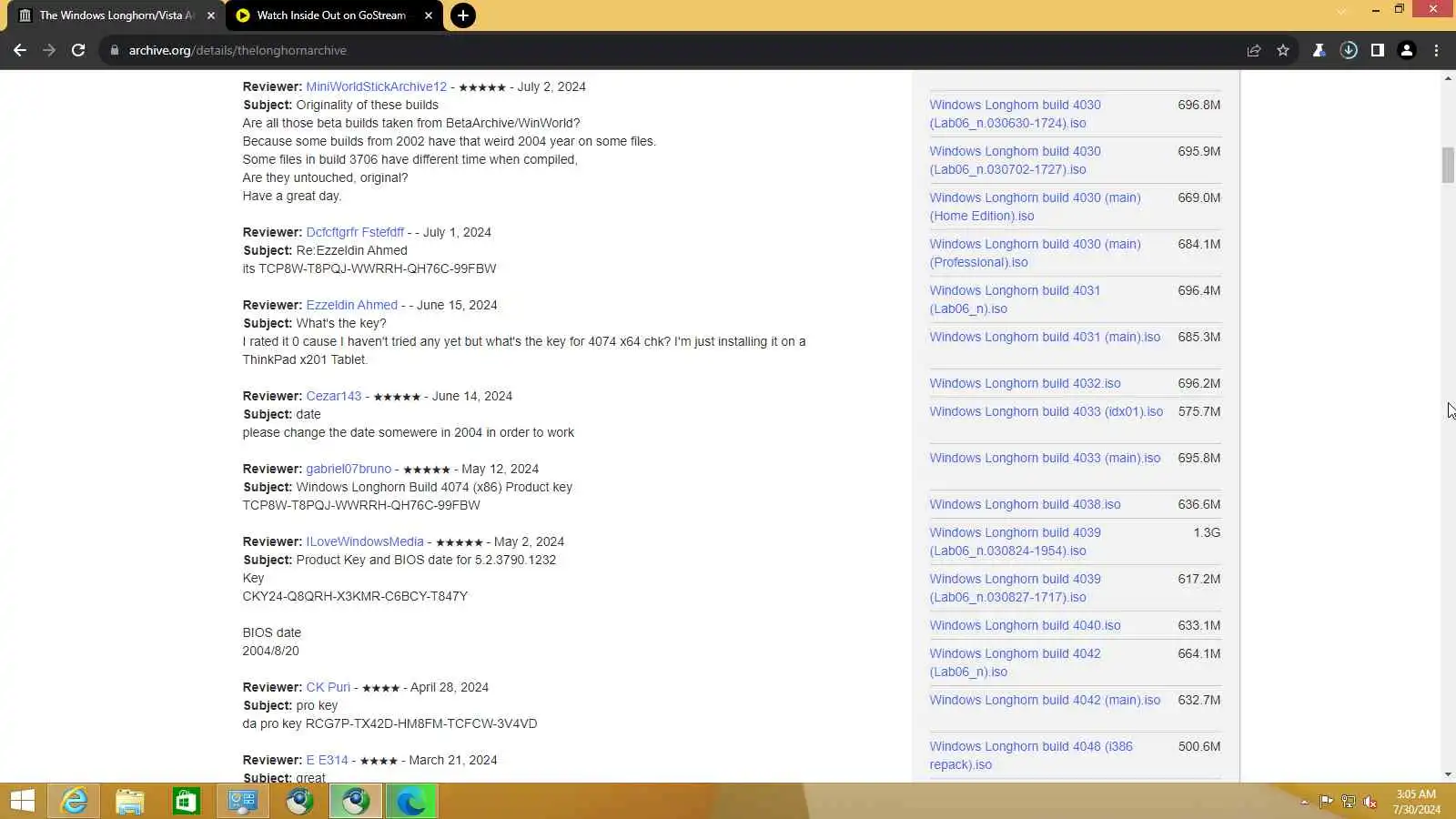Screen dimensions: 1456x819
Task: Visit reviewer Ezzeldin Ahmed's profile
Action: pos(352,305)
